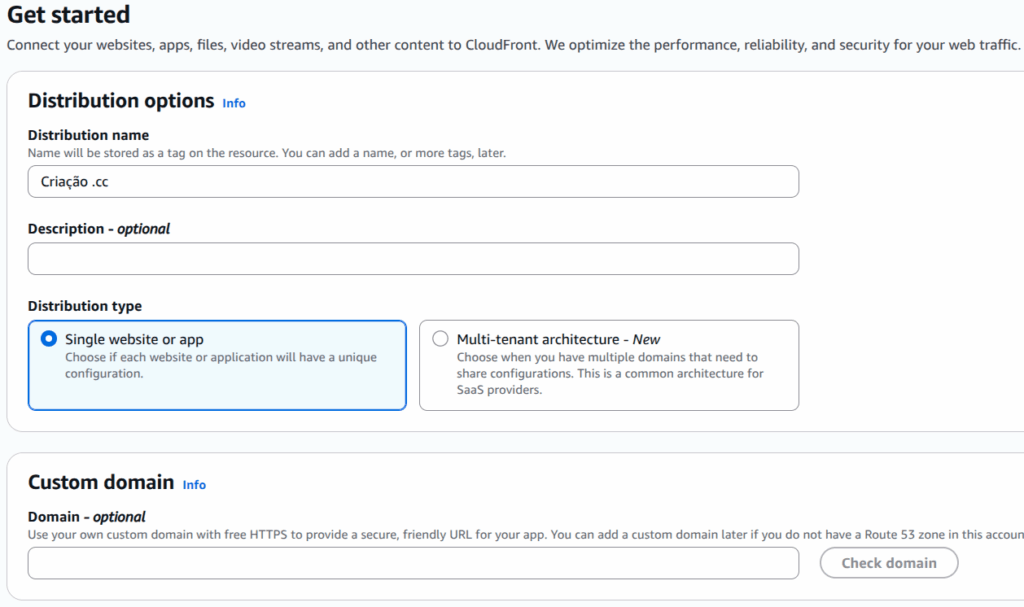Click the 'unique configuration' description in the single website card
Image resolution: width=1024 pixels, height=607 pixels.
220,365
